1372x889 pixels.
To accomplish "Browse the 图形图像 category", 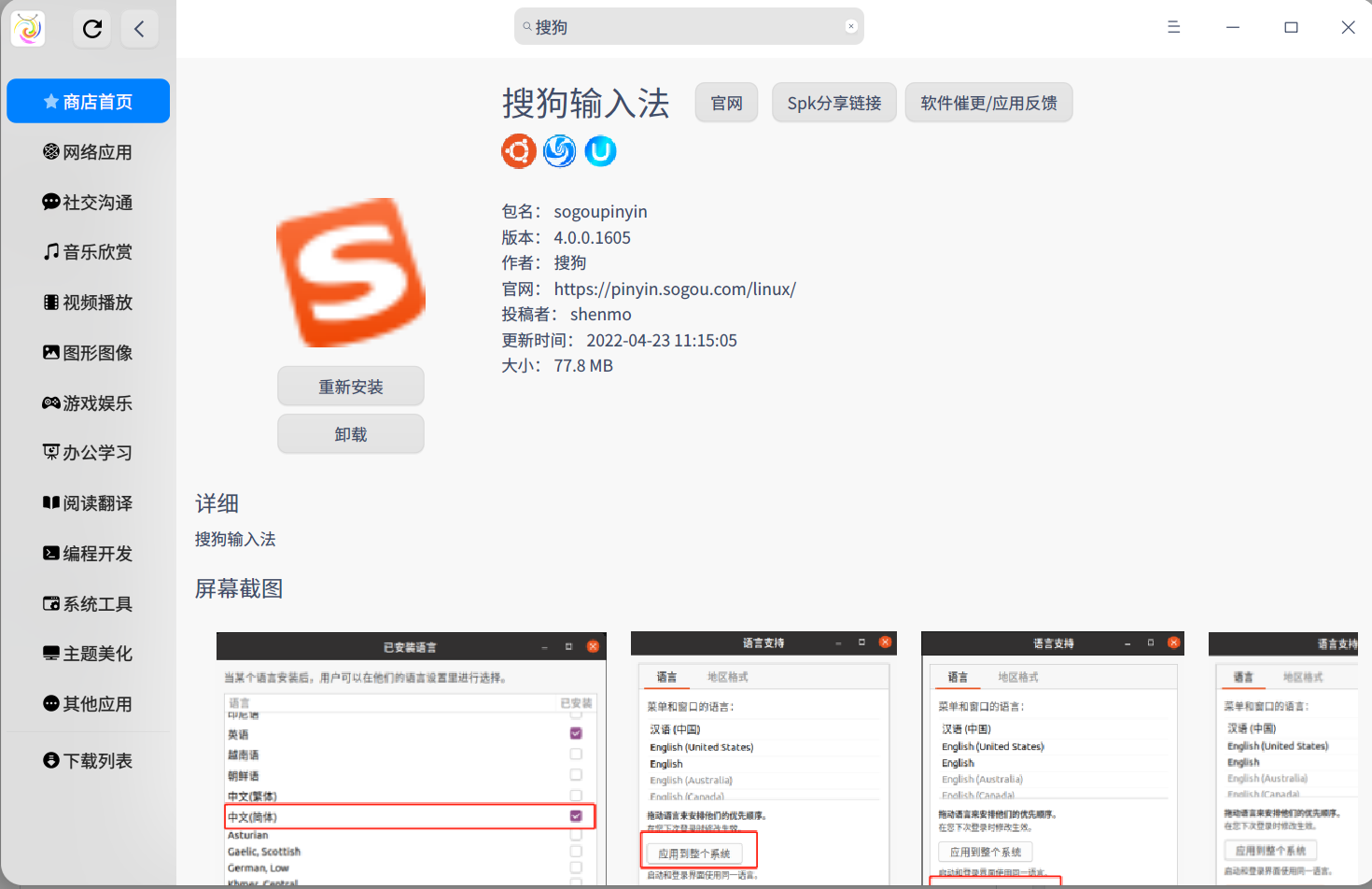I will [x=89, y=352].
